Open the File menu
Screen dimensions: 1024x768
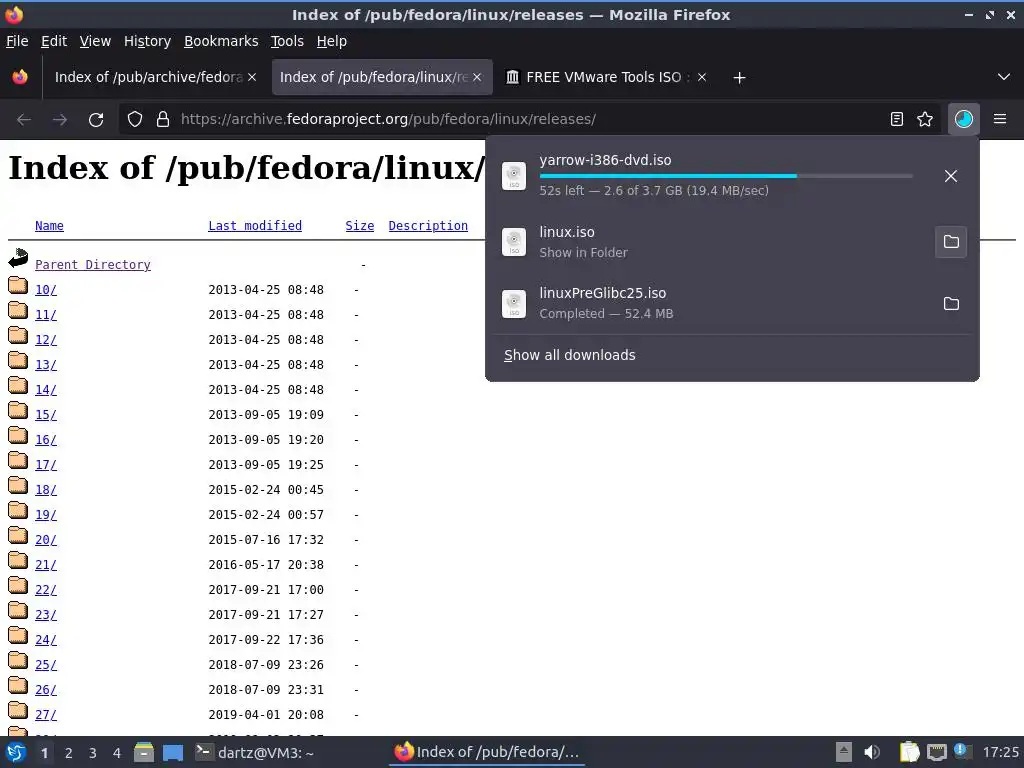(17, 41)
